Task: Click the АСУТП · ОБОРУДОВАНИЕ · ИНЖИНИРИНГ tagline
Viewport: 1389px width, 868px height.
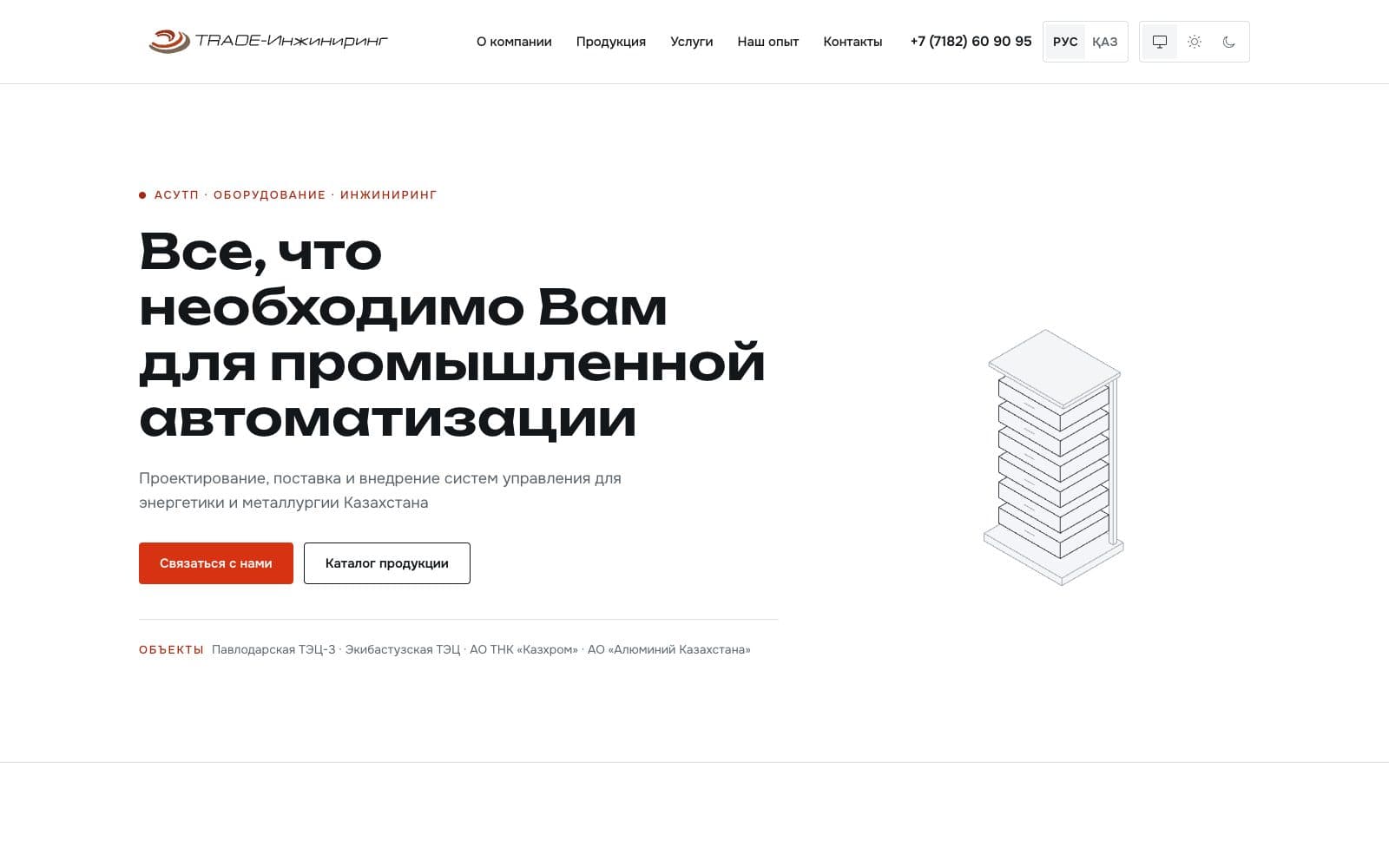Action: click(288, 195)
